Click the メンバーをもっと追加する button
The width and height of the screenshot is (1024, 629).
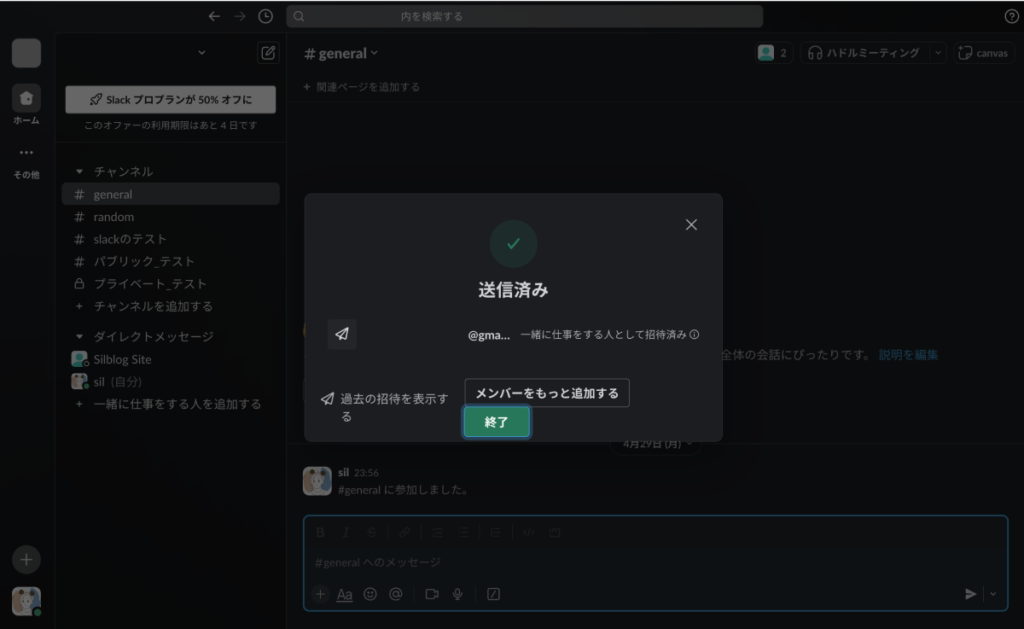point(547,393)
